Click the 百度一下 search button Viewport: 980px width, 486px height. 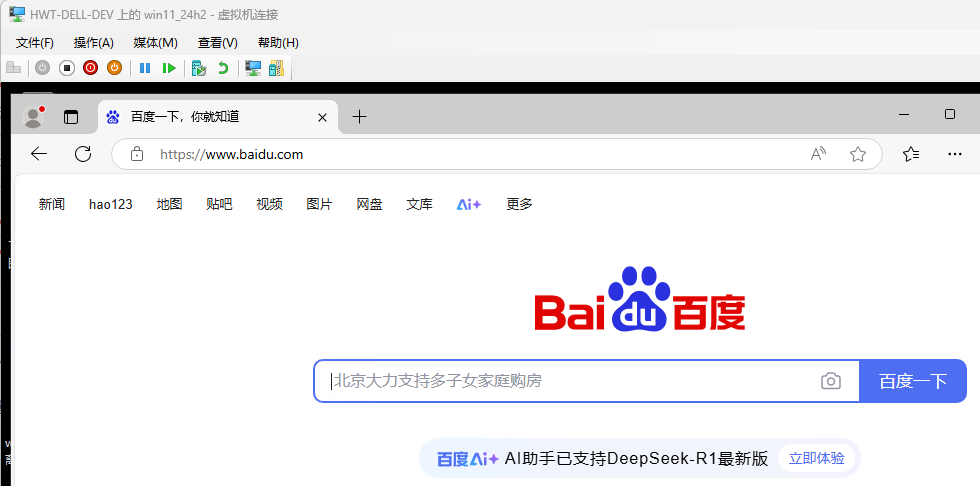pos(913,381)
